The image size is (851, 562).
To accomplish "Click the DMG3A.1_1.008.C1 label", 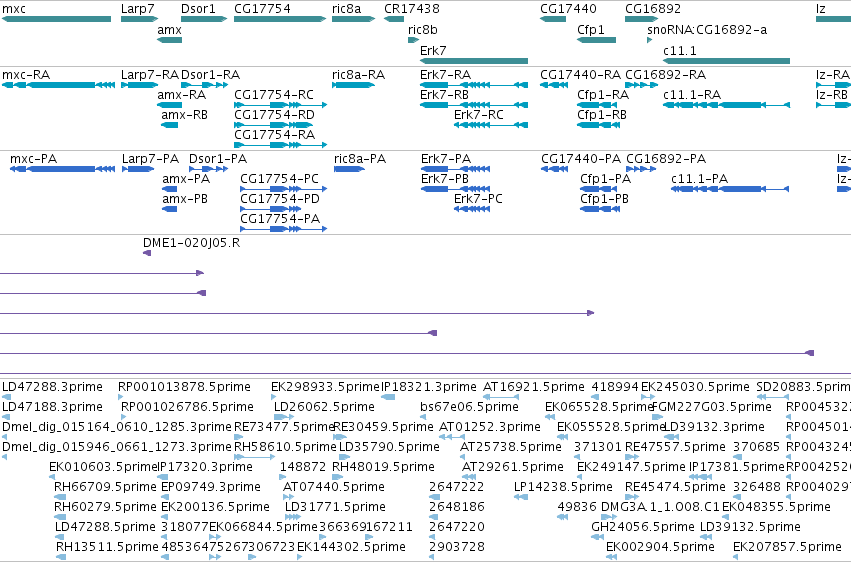I will (x=660, y=507).
